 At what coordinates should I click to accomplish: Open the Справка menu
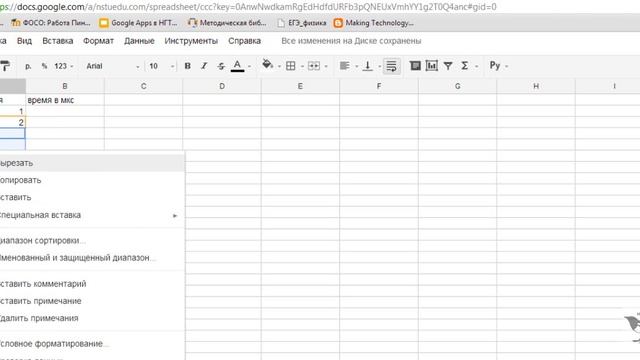click(x=244, y=41)
